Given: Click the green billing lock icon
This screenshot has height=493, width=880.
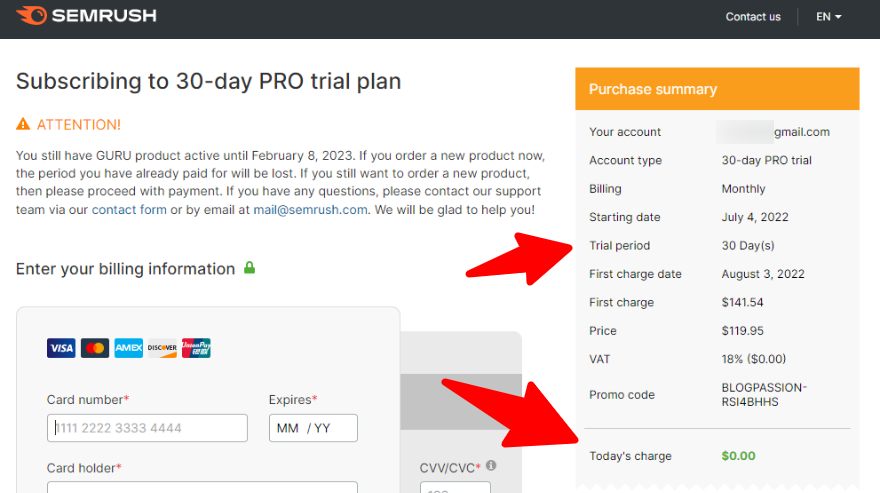Looking at the screenshot, I should click(250, 268).
